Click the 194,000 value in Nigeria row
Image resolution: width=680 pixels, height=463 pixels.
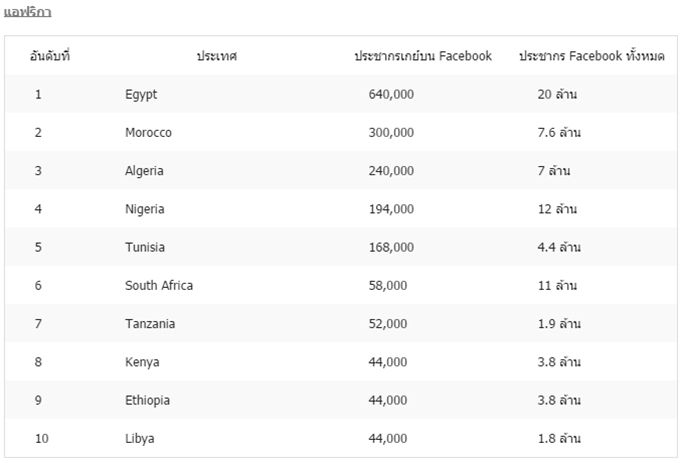click(x=391, y=209)
